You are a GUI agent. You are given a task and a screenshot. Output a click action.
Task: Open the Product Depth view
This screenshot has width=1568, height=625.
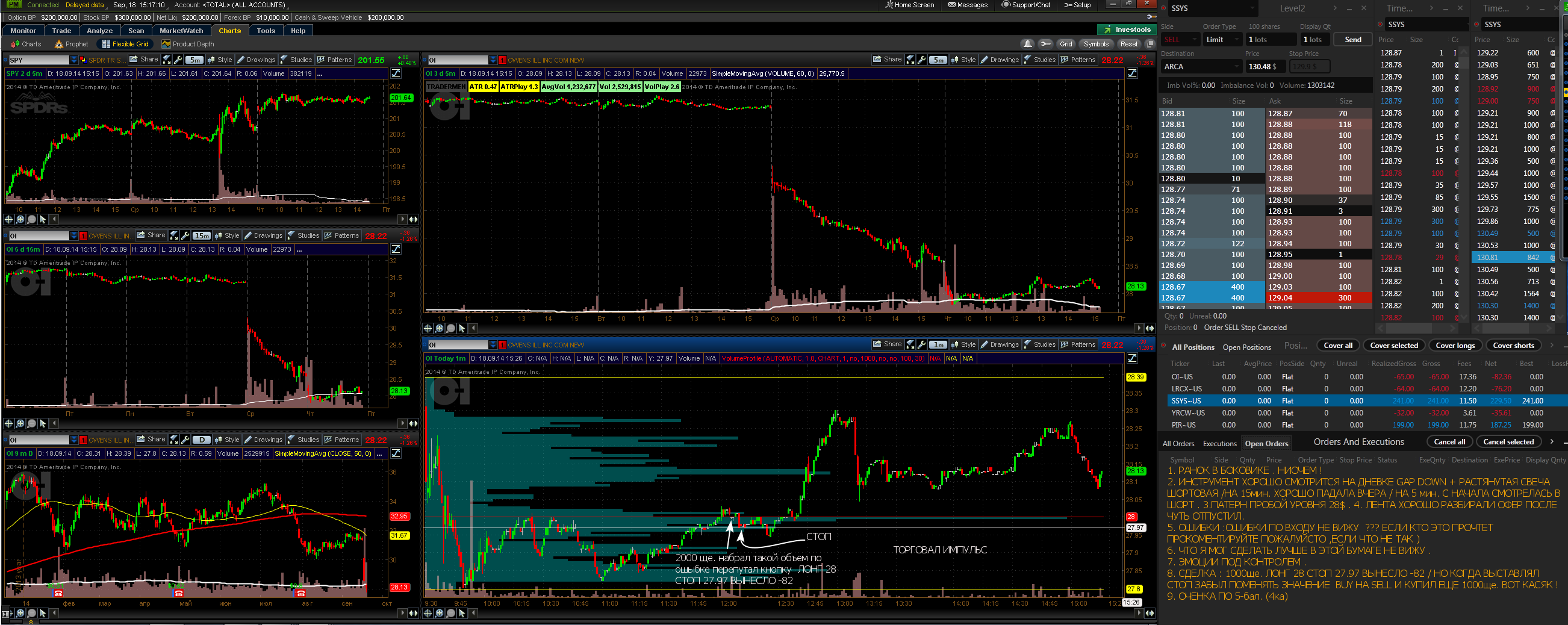(x=187, y=44)
